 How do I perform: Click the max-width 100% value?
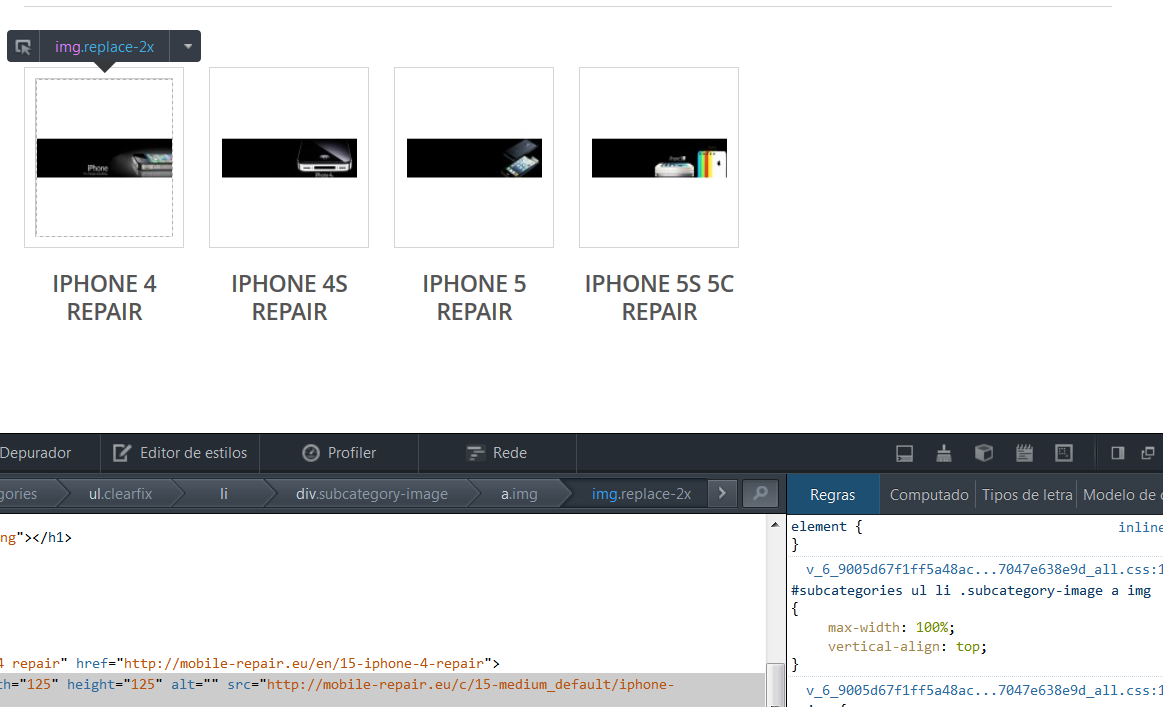tap(932, 628)
